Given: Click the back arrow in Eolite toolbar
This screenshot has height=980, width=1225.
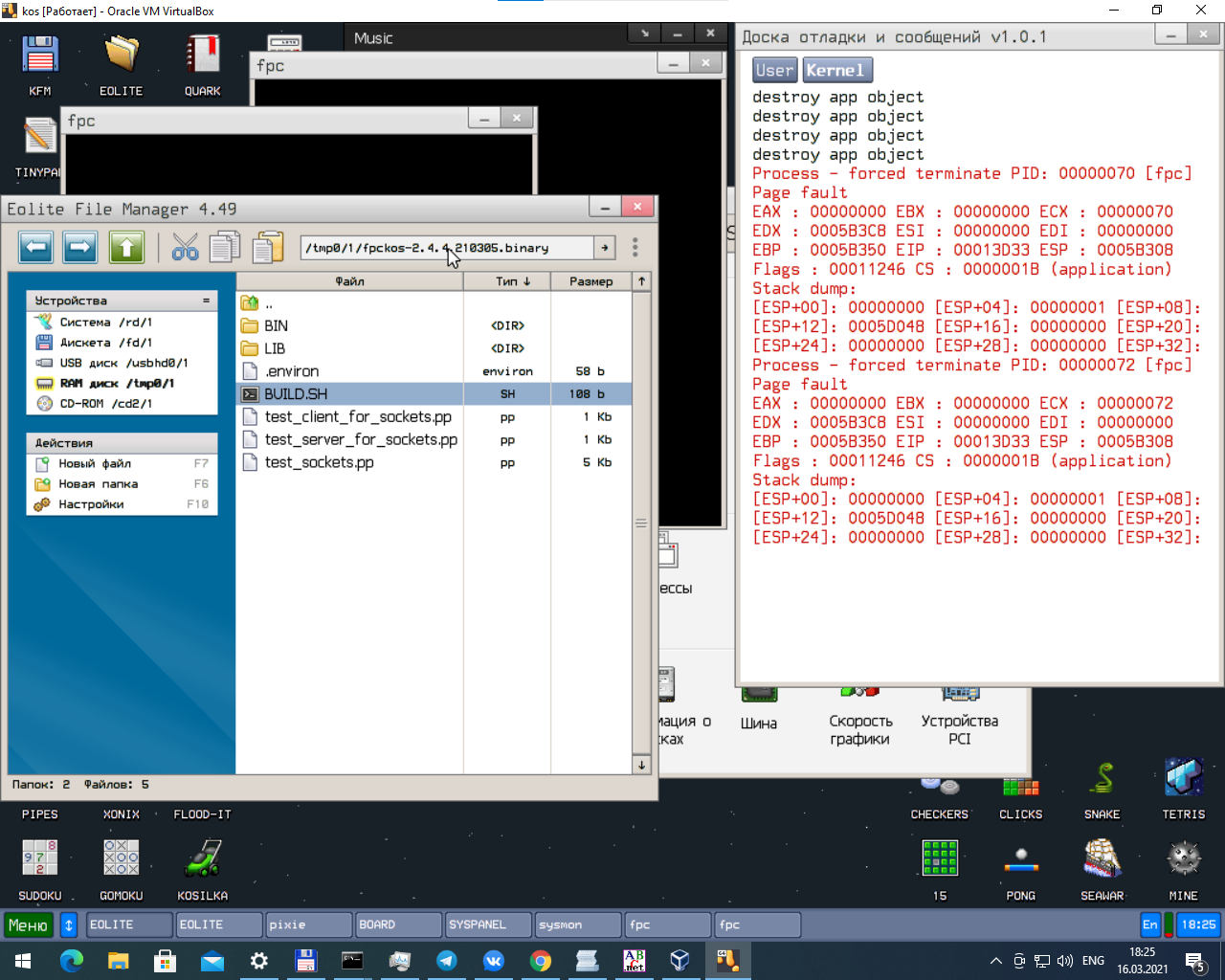Looking at the screenshot, I should point(36,248).
